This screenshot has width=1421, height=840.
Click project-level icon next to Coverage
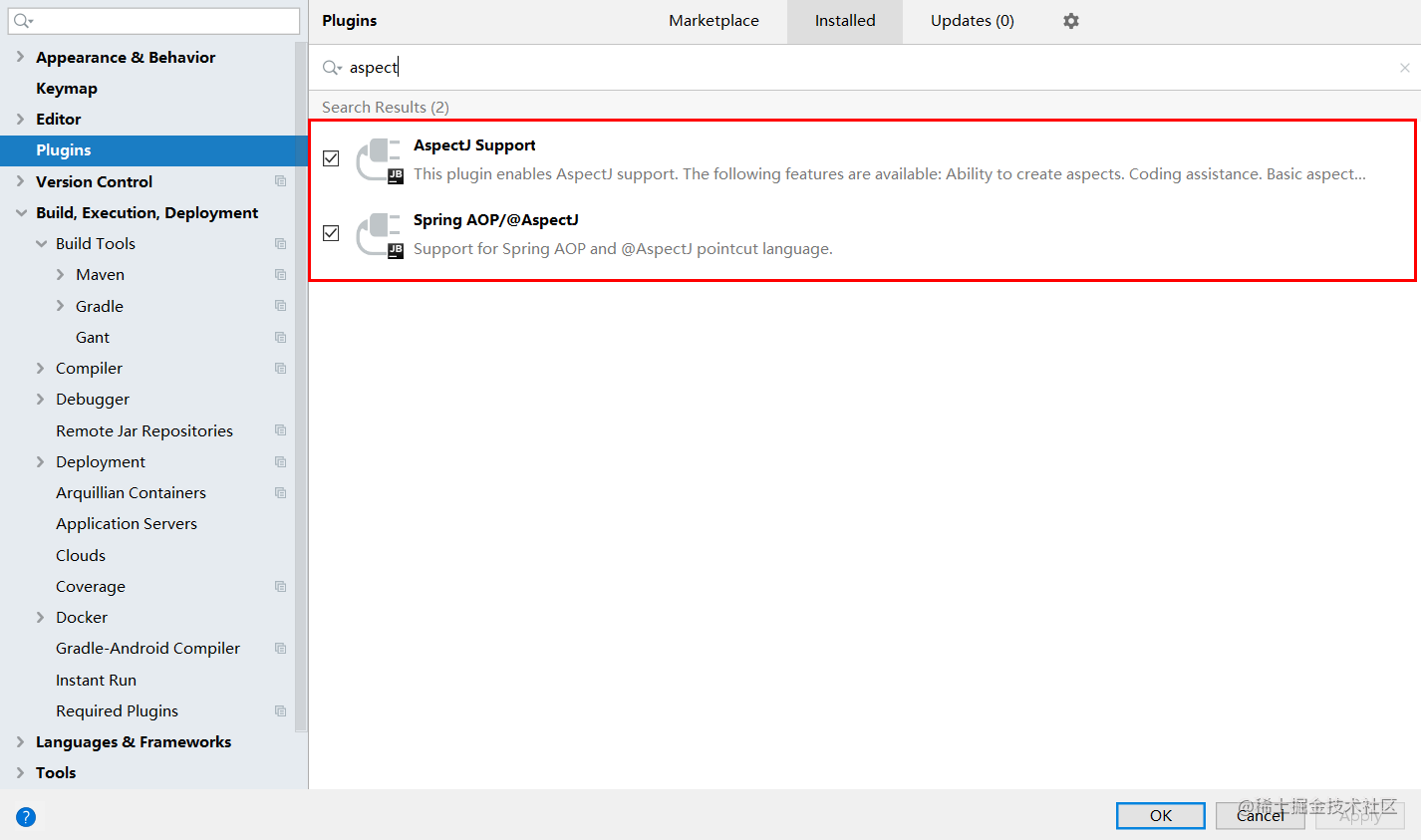tap(280, 587)
